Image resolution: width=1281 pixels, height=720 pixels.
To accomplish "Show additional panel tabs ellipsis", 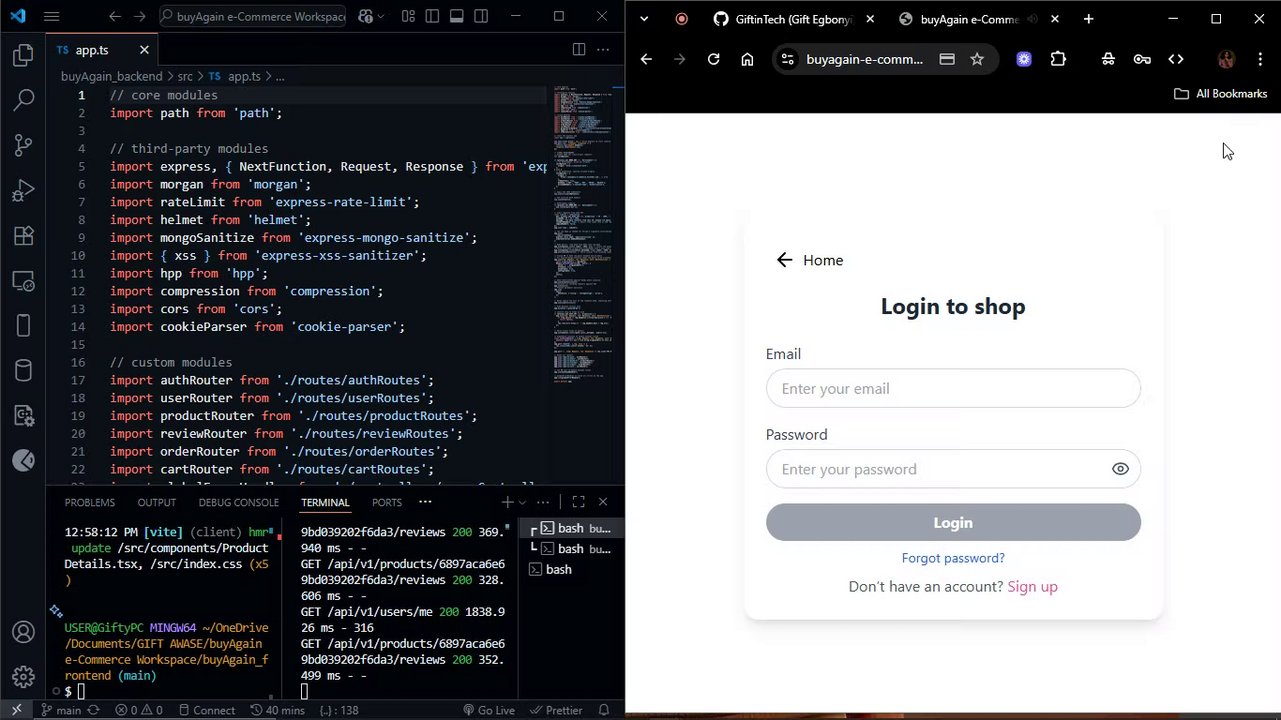I will pyautogui.click(x=425, y=502).
